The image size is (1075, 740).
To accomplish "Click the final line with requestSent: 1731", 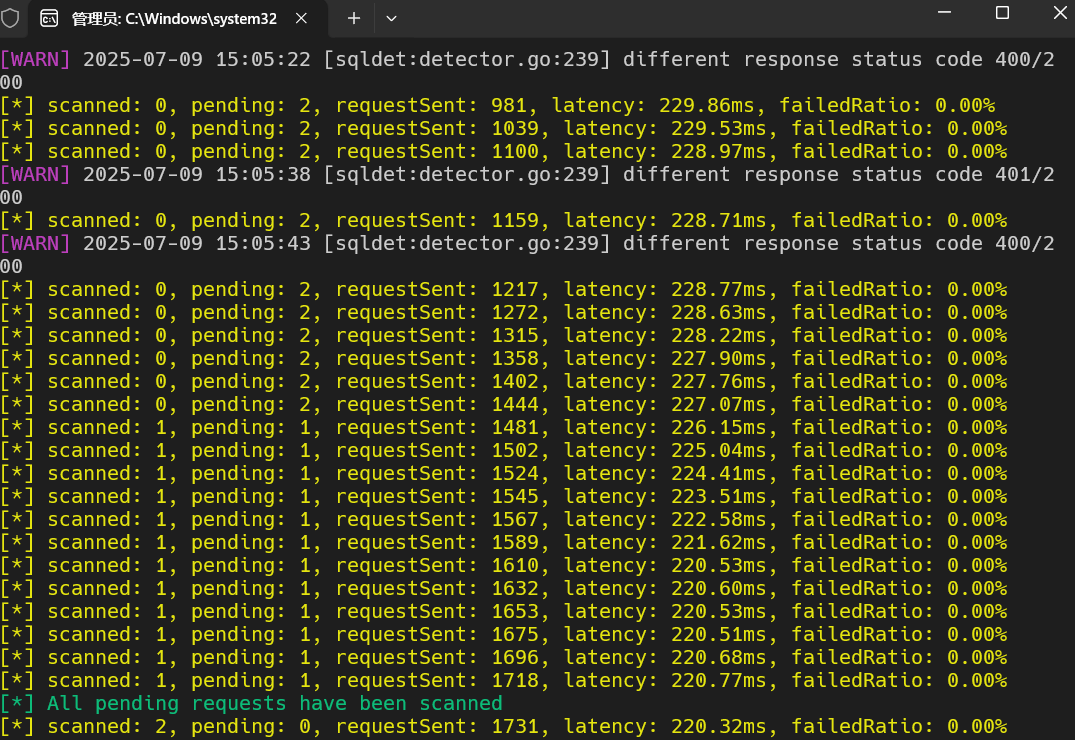I will 504,726.
